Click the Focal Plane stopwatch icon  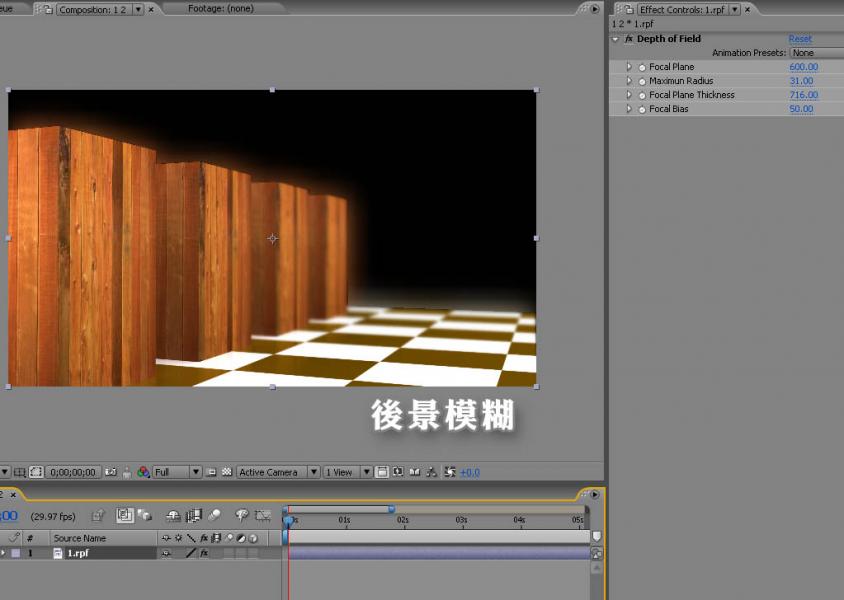(x=642, y=68)
